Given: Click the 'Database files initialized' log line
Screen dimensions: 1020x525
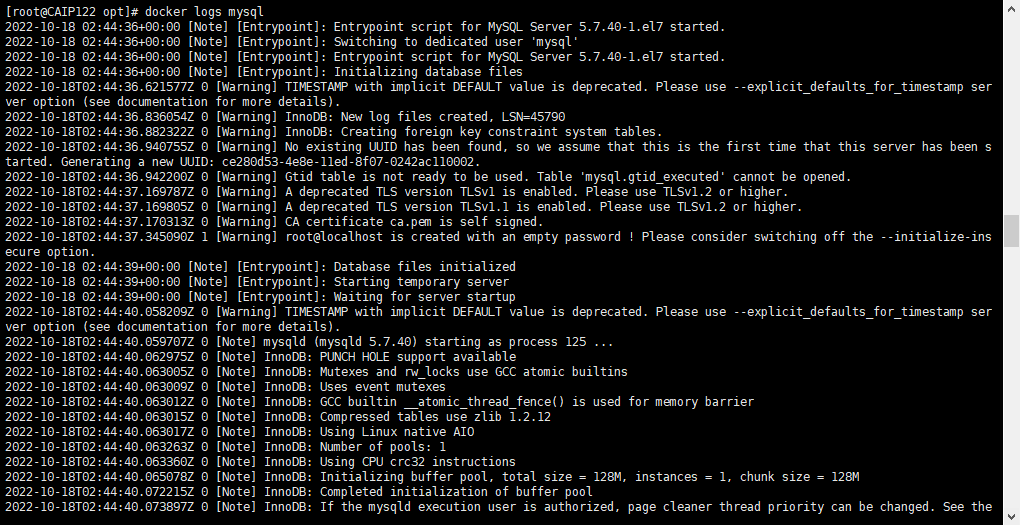Looking at the screenshot, I should point(260,266).
